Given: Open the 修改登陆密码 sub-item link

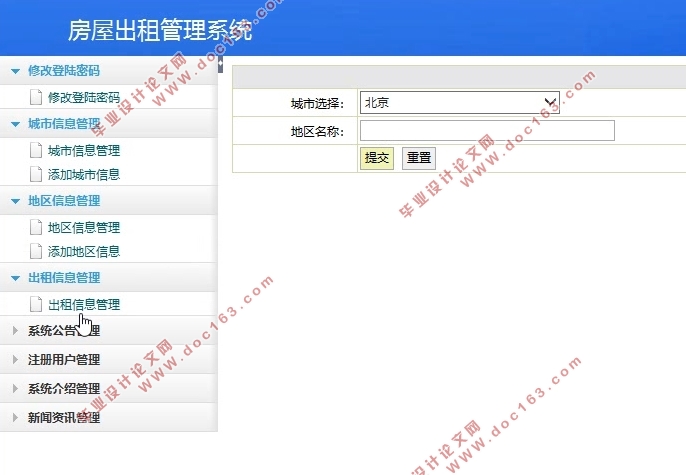Looking at the screenshot, I should click(x=84, y=97).
